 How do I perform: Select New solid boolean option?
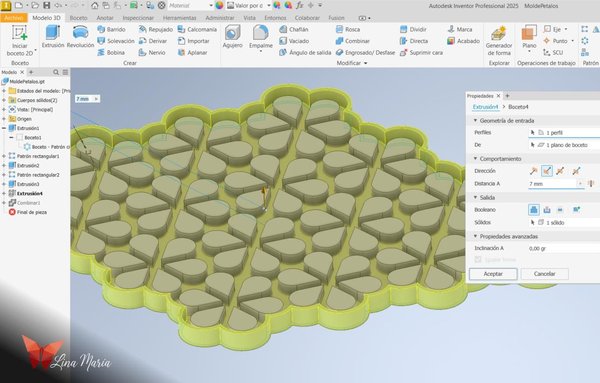(576, 210)
